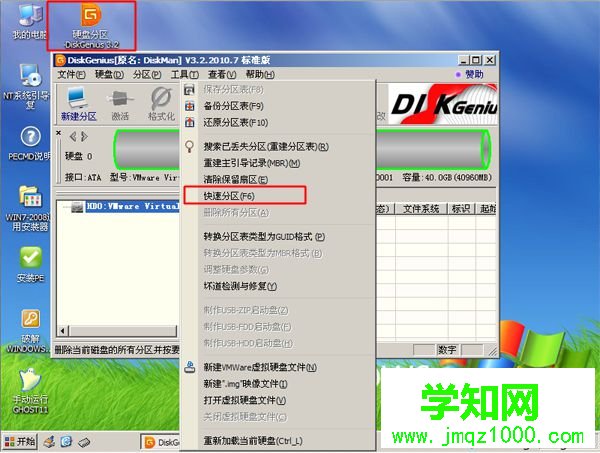Click the disk tree horizontal scrollbar track

click(122, 331)
